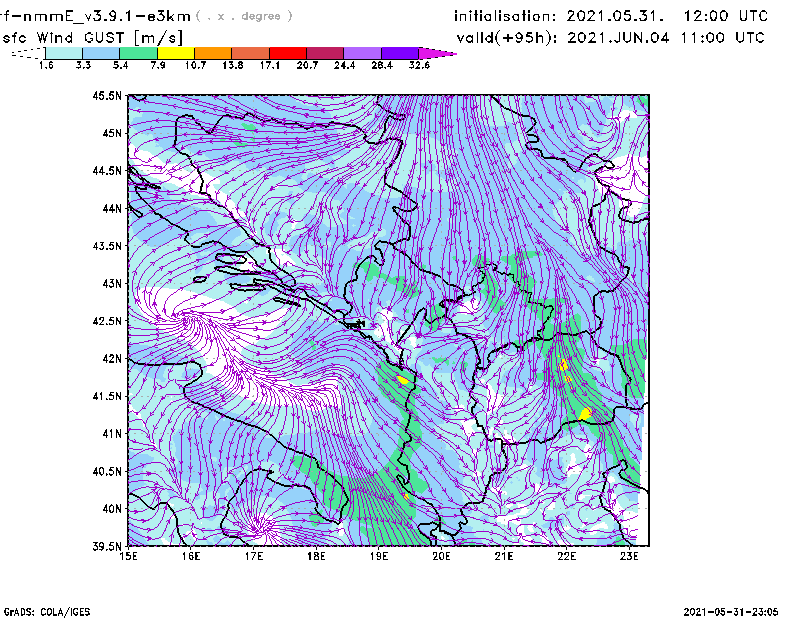Click the lavender 24.4–28.4 legend swatch

pos(362,53)
